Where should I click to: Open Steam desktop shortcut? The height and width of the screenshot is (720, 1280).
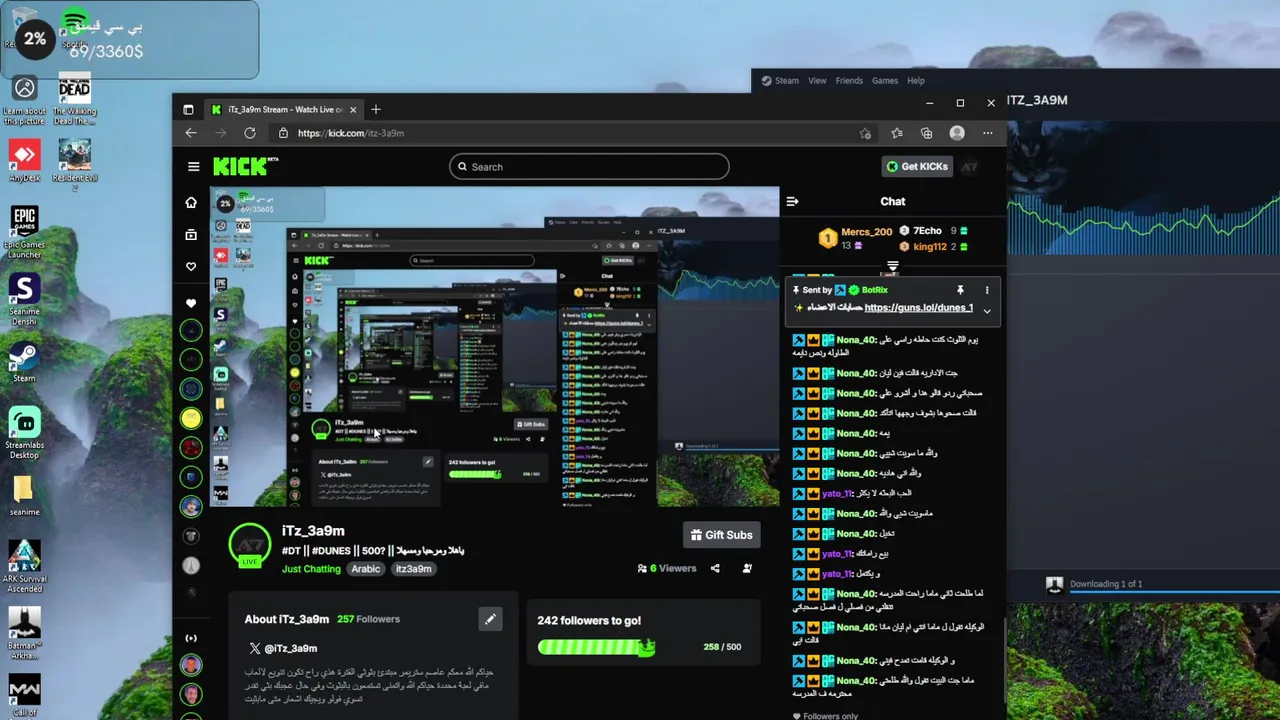coord(24,362)
